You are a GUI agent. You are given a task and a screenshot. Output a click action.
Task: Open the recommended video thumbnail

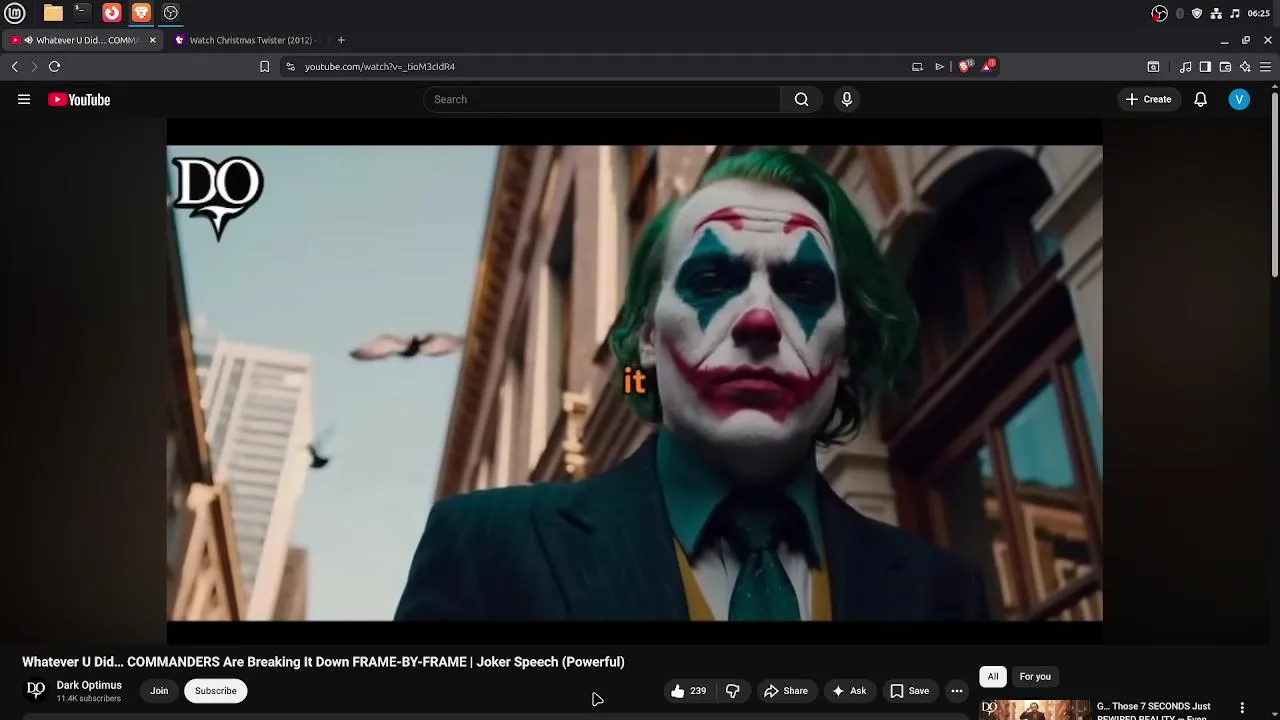coord(1035,709)
